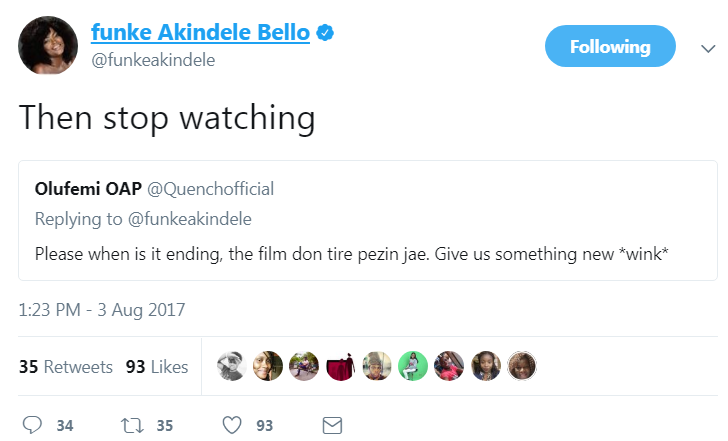
Task: Toggle the Following button
Action: coord(609,47)
